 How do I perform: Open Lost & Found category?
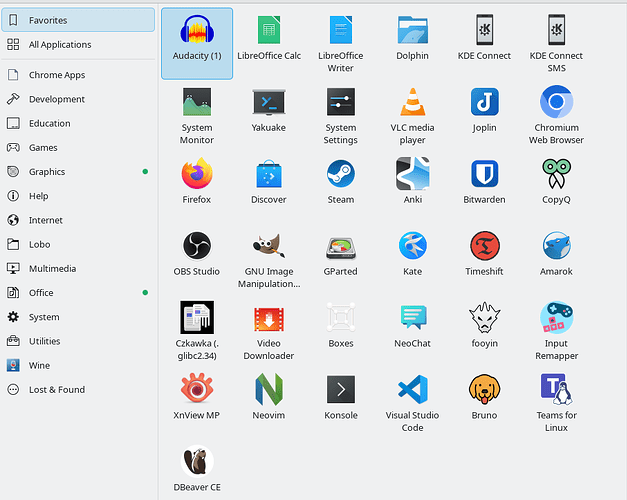coord(57,390)
